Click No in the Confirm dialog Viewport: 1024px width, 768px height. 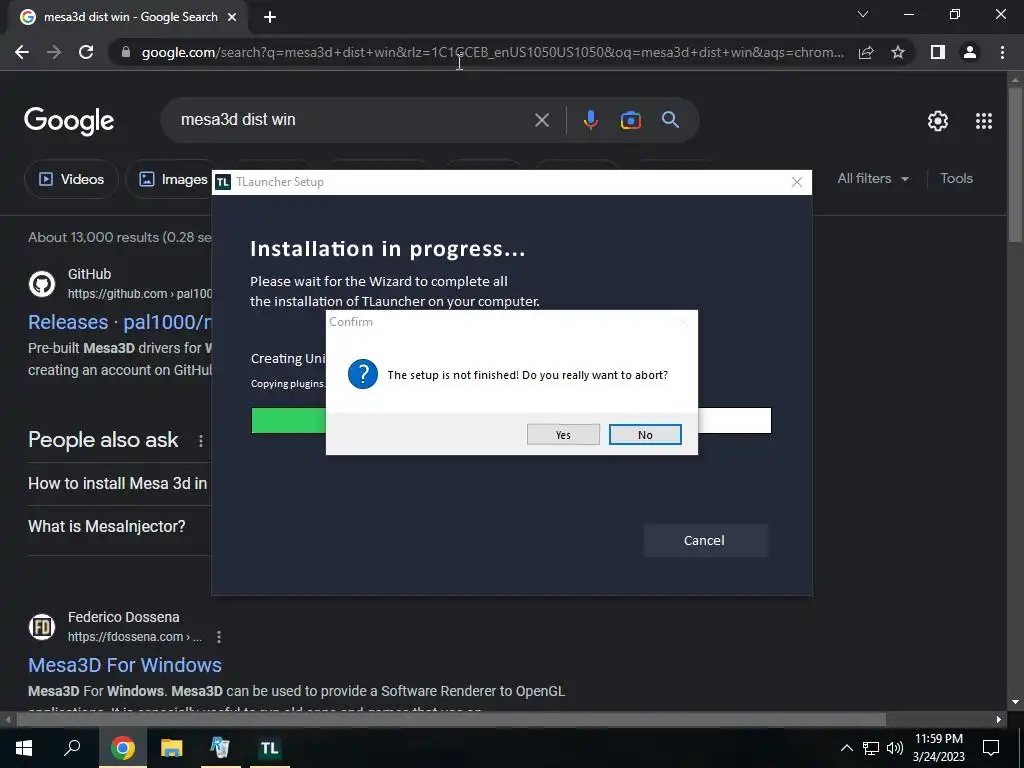click(x=645, y=435)
